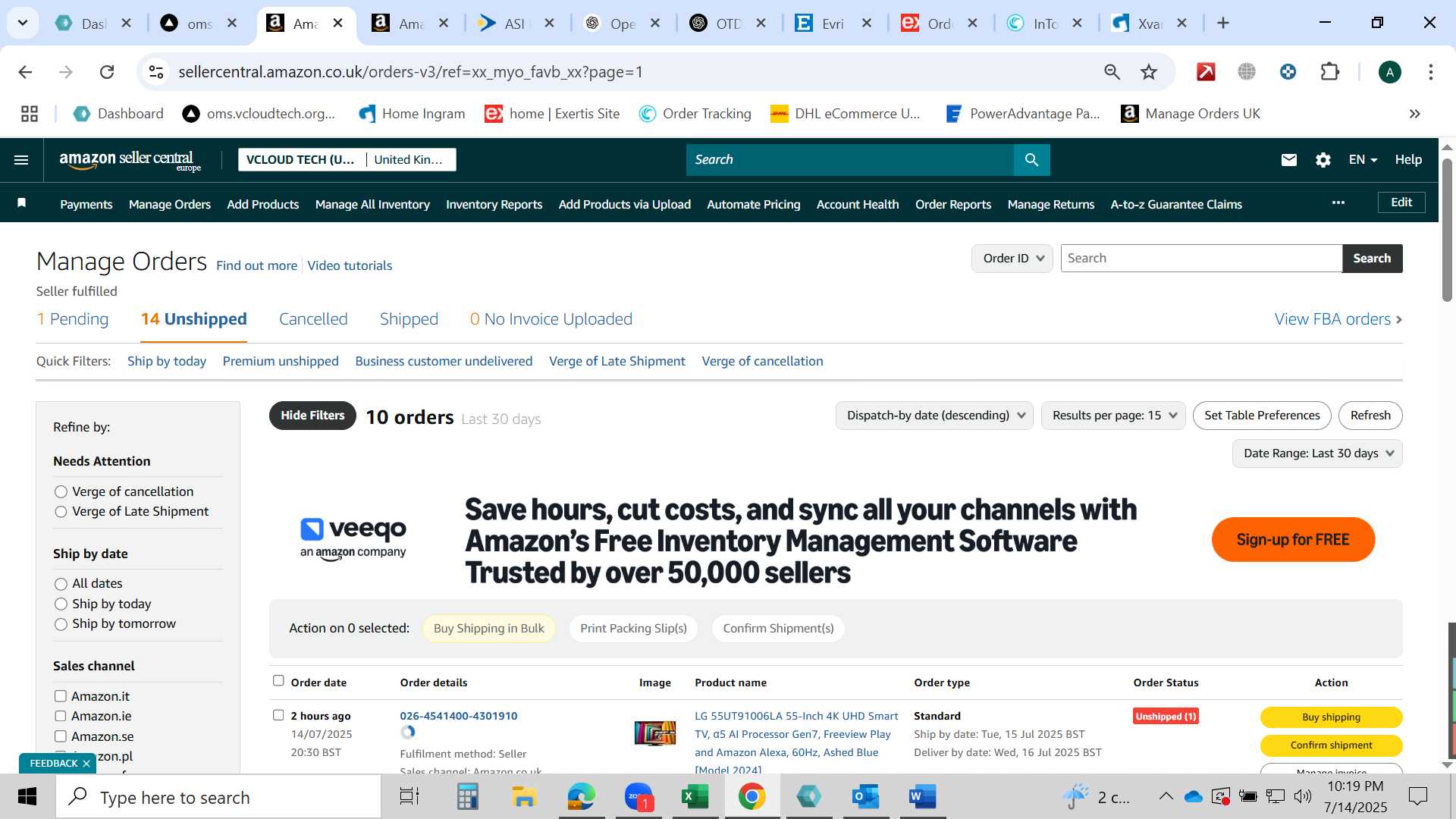Check the Amazon.ie sales channel box
This screenshot has width=1456, height=819.
tap(61, 716)
